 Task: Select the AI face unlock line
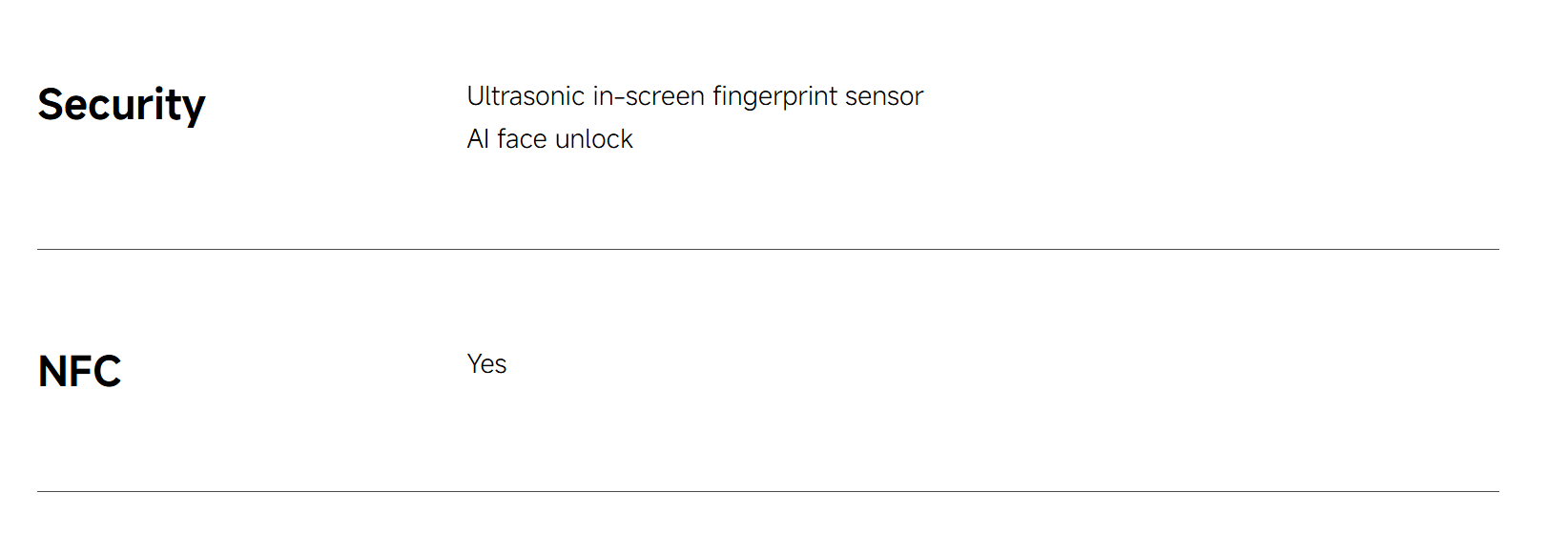pos(550,139)
